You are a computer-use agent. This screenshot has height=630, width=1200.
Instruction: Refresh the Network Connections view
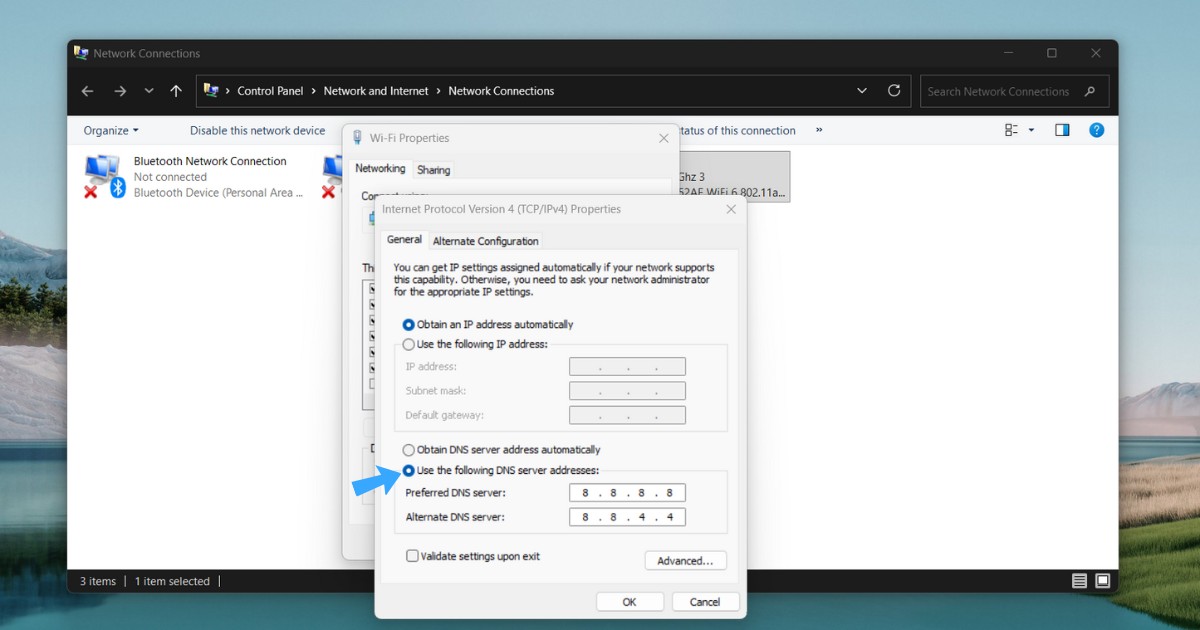894,91
